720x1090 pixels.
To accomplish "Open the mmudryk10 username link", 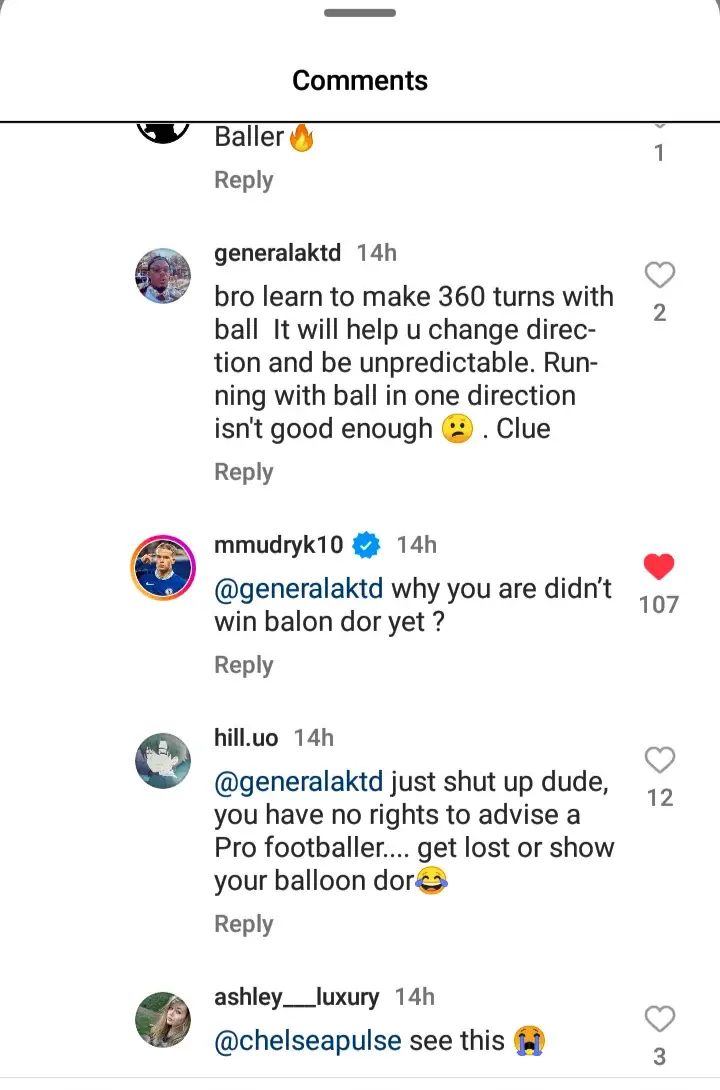I will pyautogui.click(x=279, y=545).
